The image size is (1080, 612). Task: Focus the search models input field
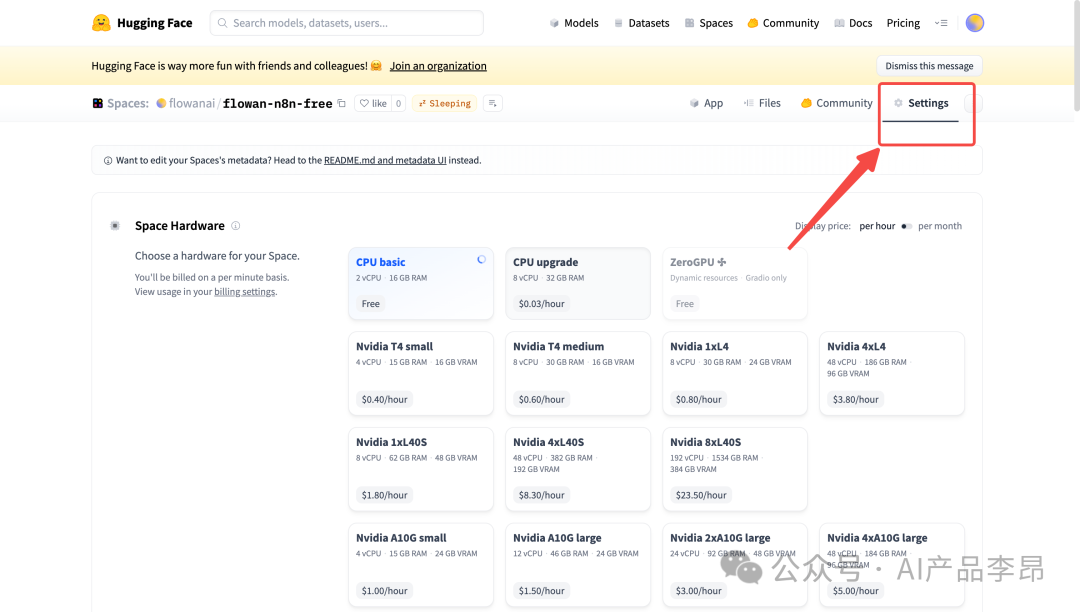coord(346,23)
